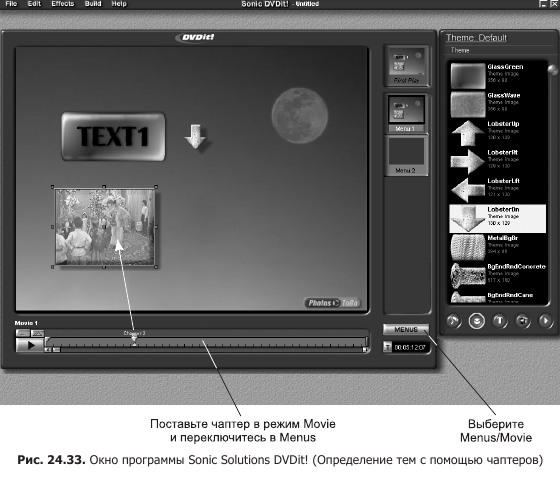Click the MENUS toggle button
Viewport: 560px width, 481px height.
[x=406, y=330]
